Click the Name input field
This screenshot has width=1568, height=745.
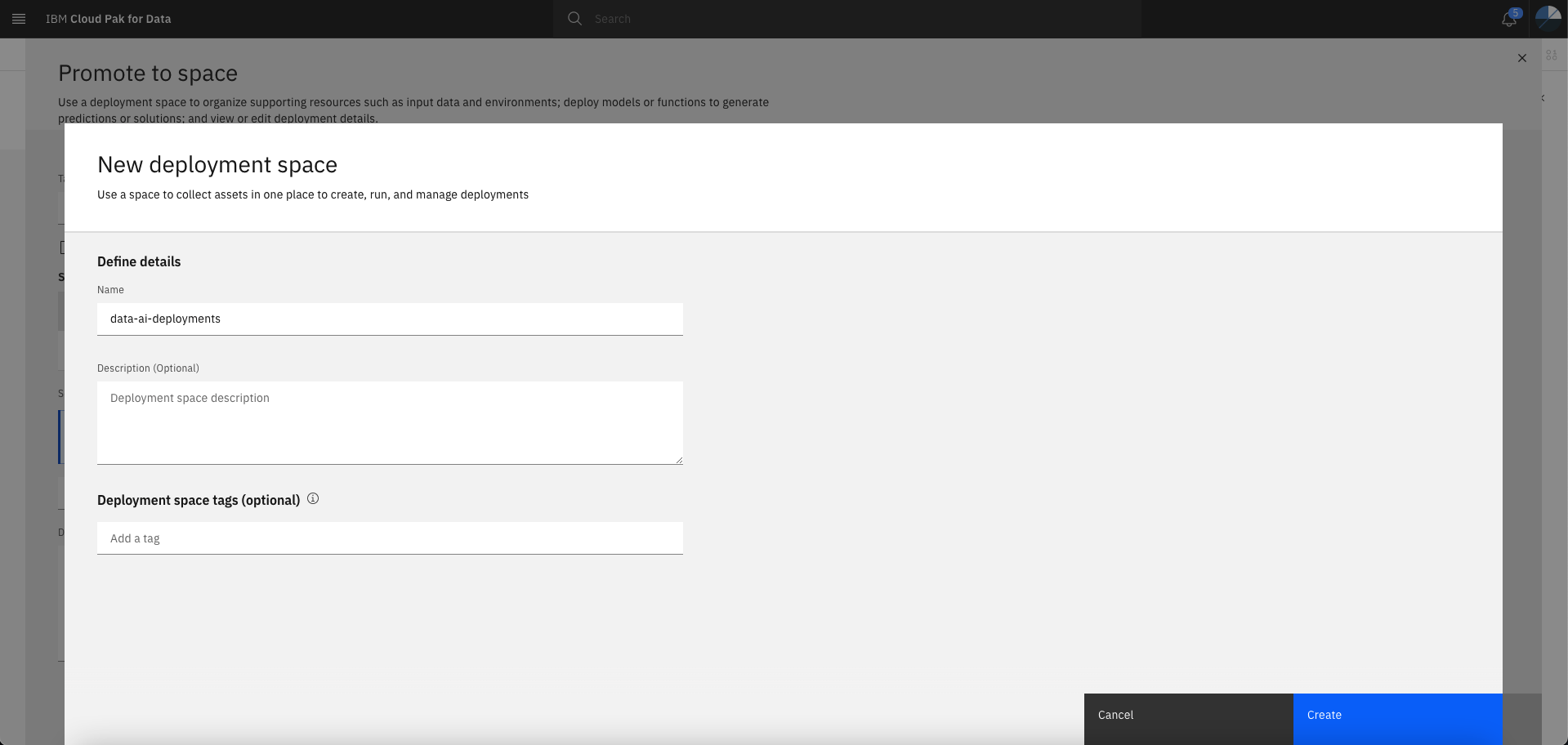(390, 319)
